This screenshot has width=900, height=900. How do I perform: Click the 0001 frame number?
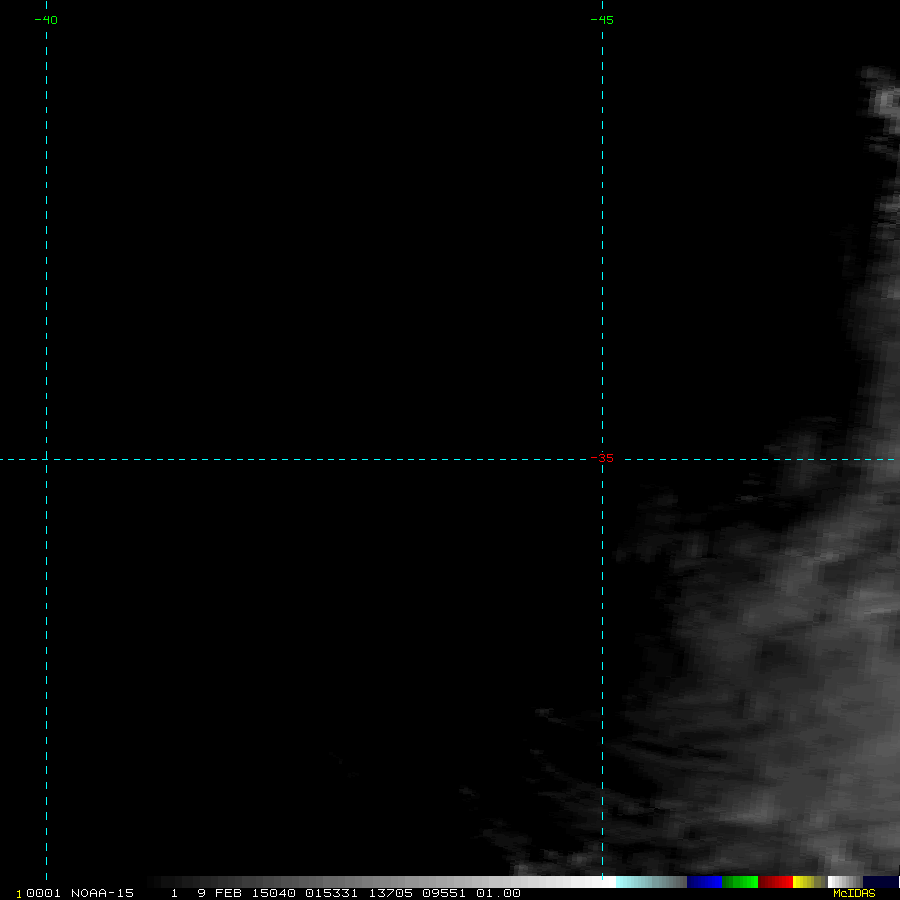pyautogui.click(x=44, y=893)
